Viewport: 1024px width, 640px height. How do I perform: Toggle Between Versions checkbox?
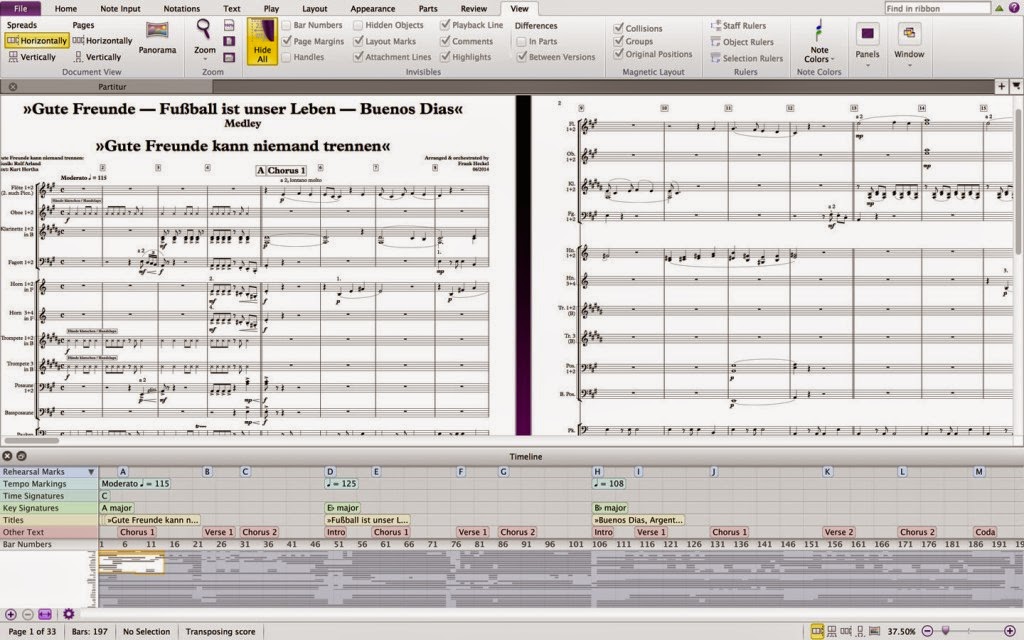click(521, 57)
